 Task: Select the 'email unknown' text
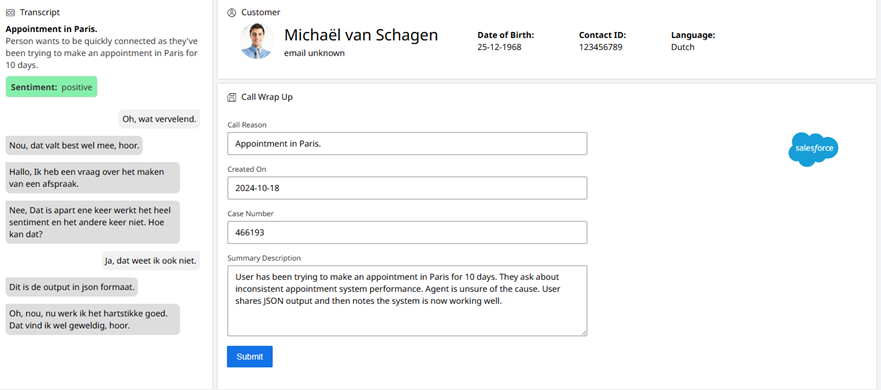pyautogui.click(x=314, y=53)
